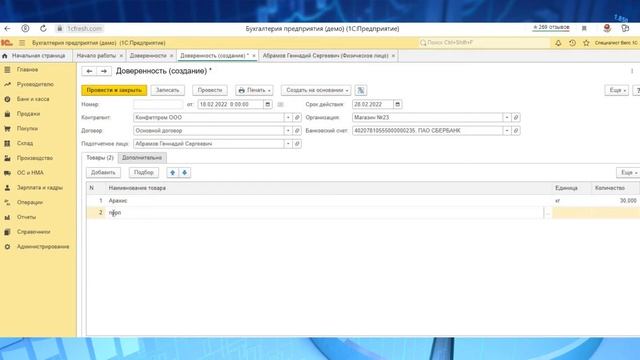This screenshot has height=360, width=640.
Task: Expand the Организация dropdown arrow
Action: (507, 118)
